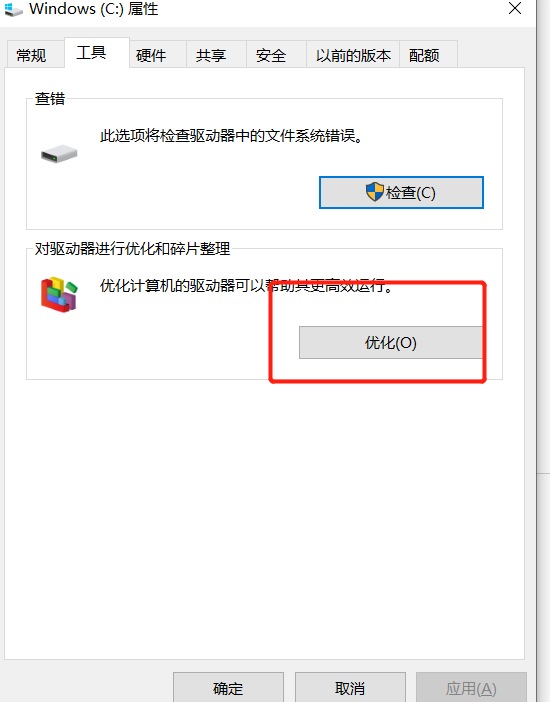Image resolution: width=550 pixels, height=702 pixels.
Task: Click the optimize drives description text
Action: pyautogui.click(x=247, y=286)
